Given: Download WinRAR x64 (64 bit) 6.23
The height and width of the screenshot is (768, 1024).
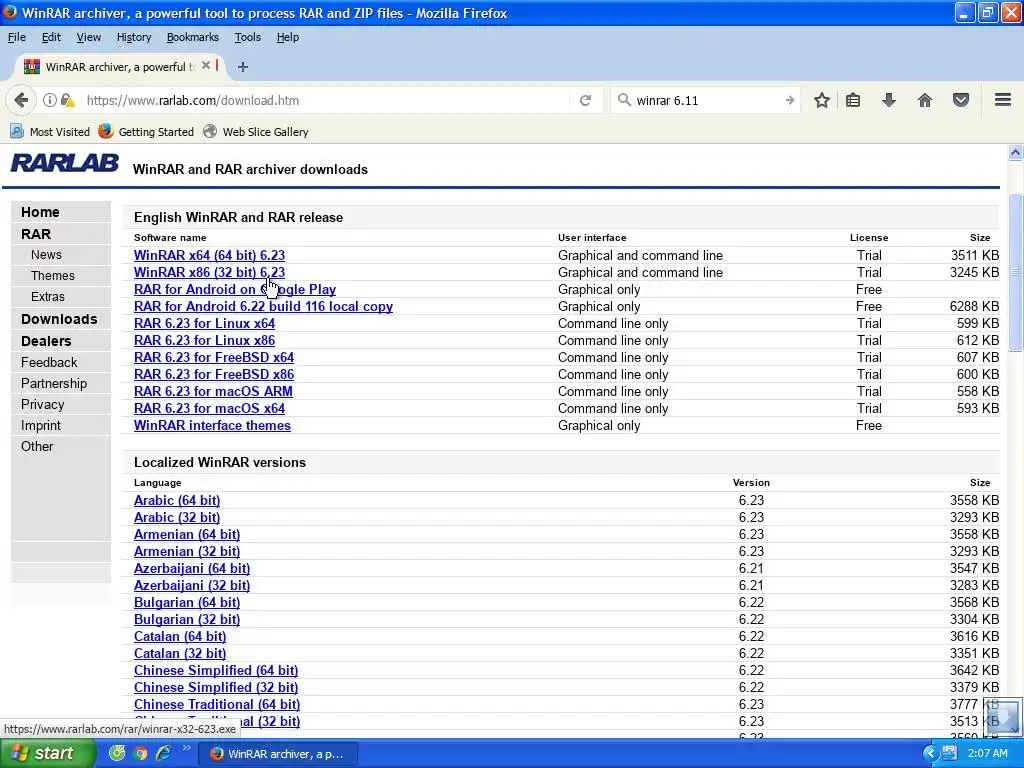Looking at the screenshot, I should coord(209,255).
